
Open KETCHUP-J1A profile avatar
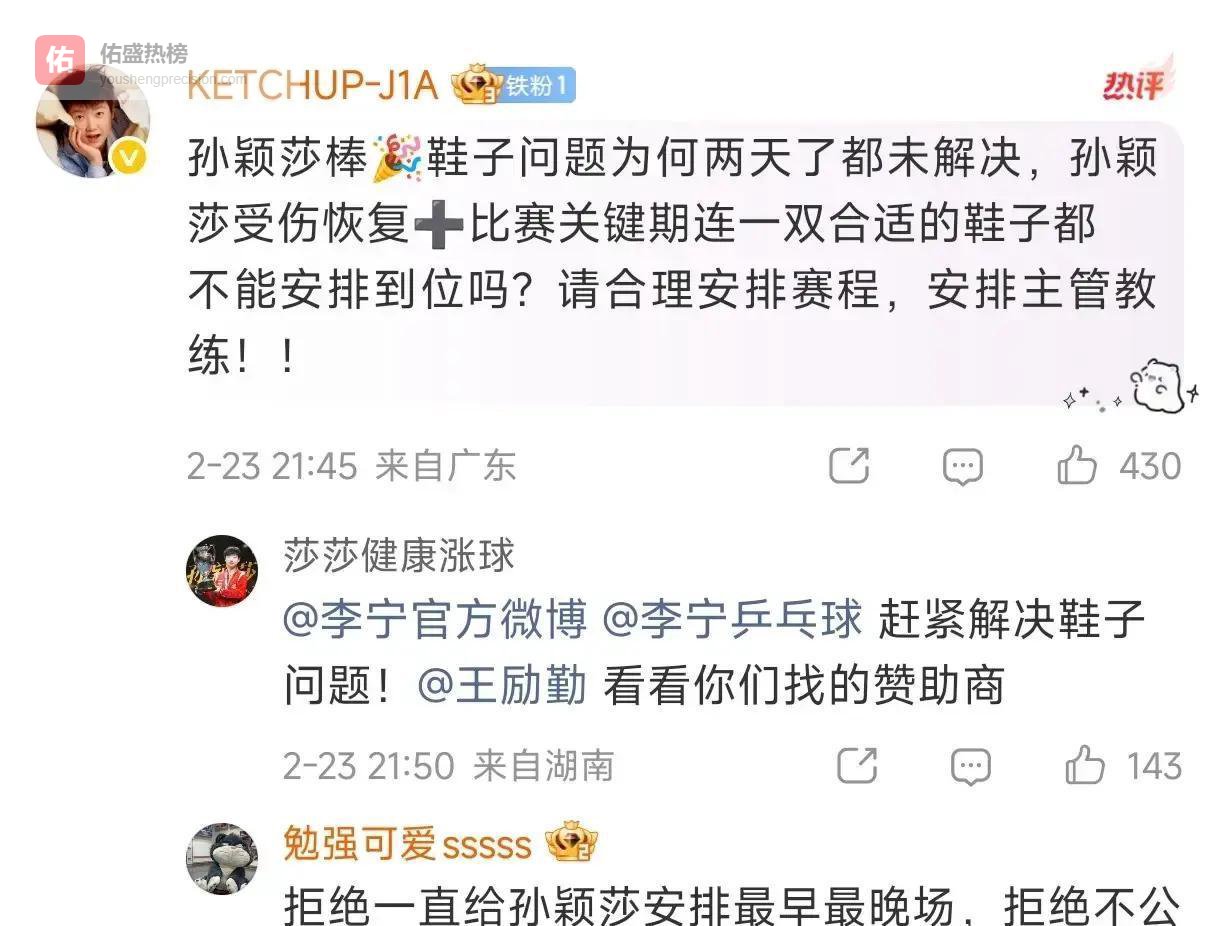coord(93,122)
